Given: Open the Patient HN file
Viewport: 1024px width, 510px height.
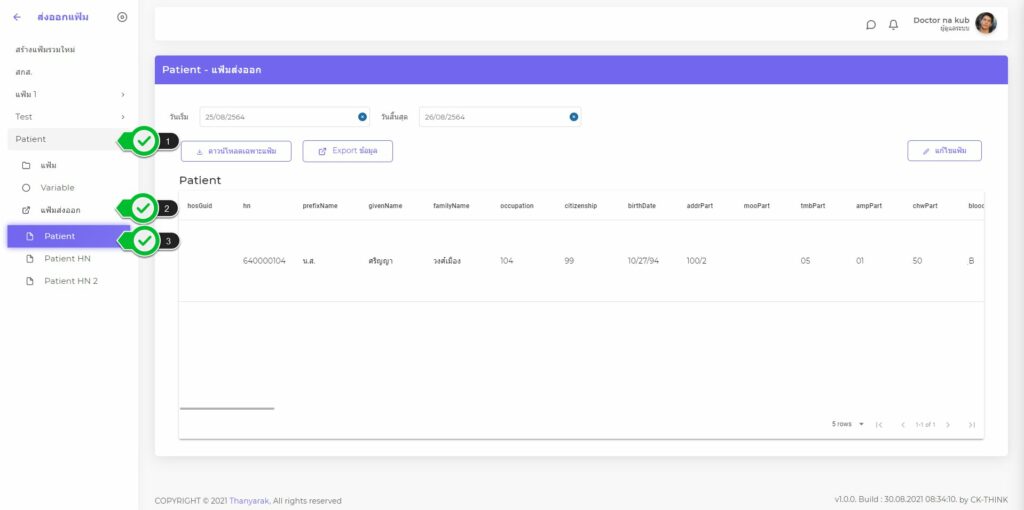Looking at the screenshot, I should tap(67, 259).
